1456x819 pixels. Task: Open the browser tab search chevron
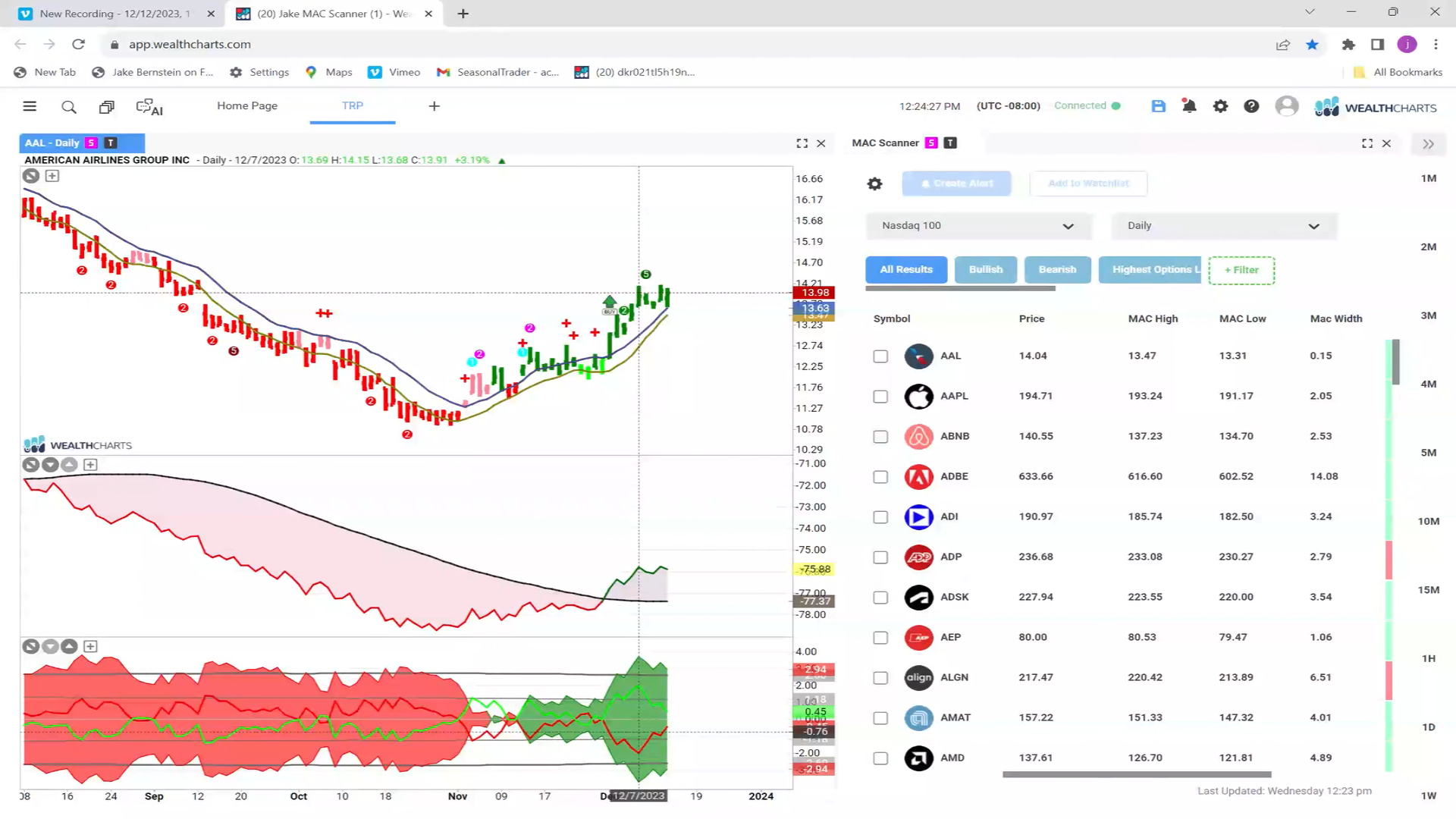1309,12
